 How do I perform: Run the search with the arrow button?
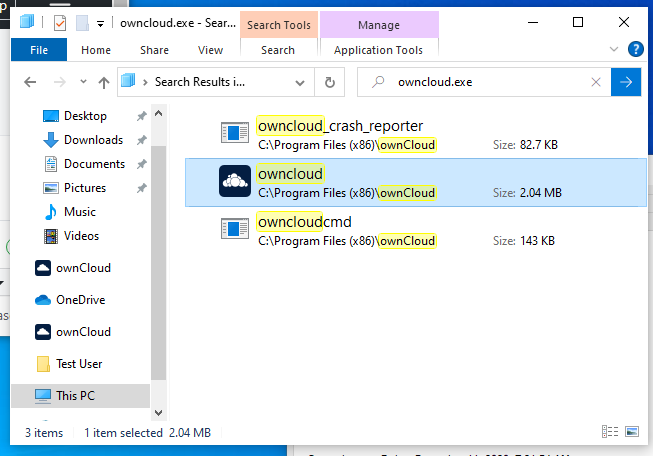pyautogui.click(x=626, y=82)
